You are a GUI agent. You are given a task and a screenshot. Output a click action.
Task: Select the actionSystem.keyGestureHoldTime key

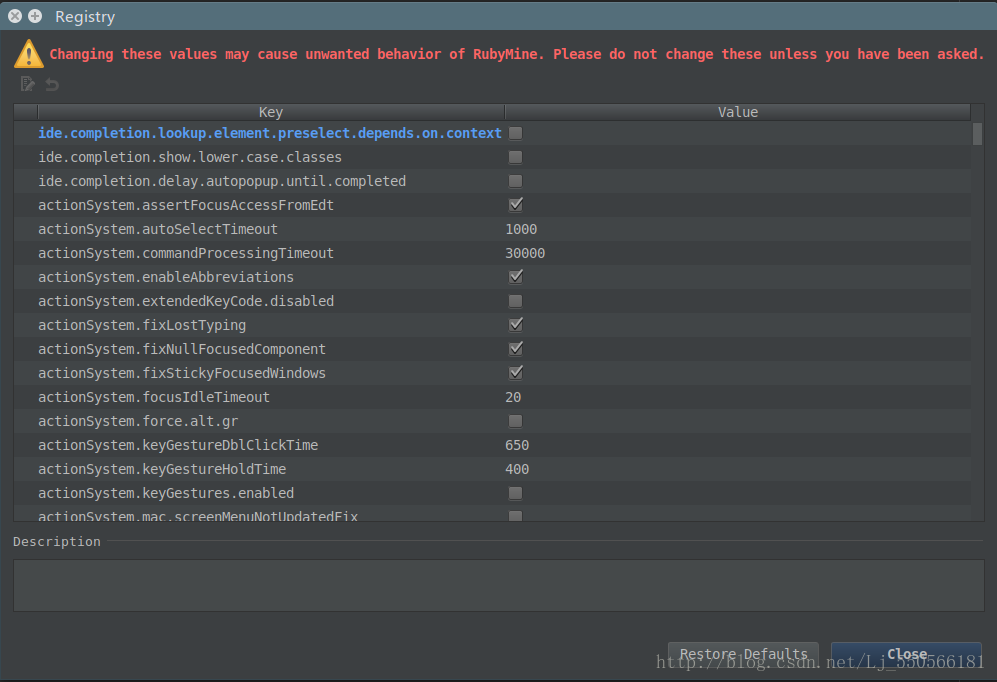point(162,469)
